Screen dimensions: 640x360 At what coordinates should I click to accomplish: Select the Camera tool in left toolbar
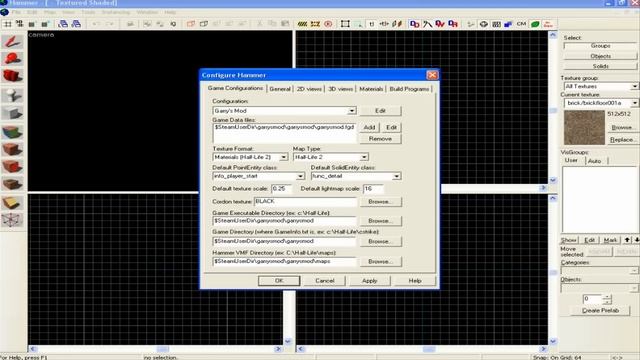tap(12, 76)
